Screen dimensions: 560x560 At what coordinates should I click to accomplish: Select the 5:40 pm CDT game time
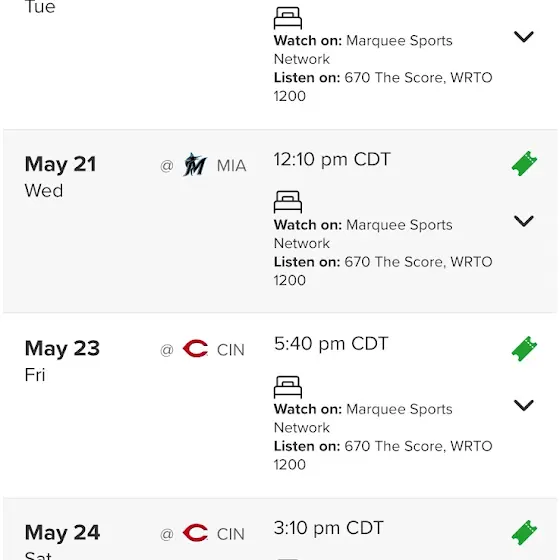[331, 344]
